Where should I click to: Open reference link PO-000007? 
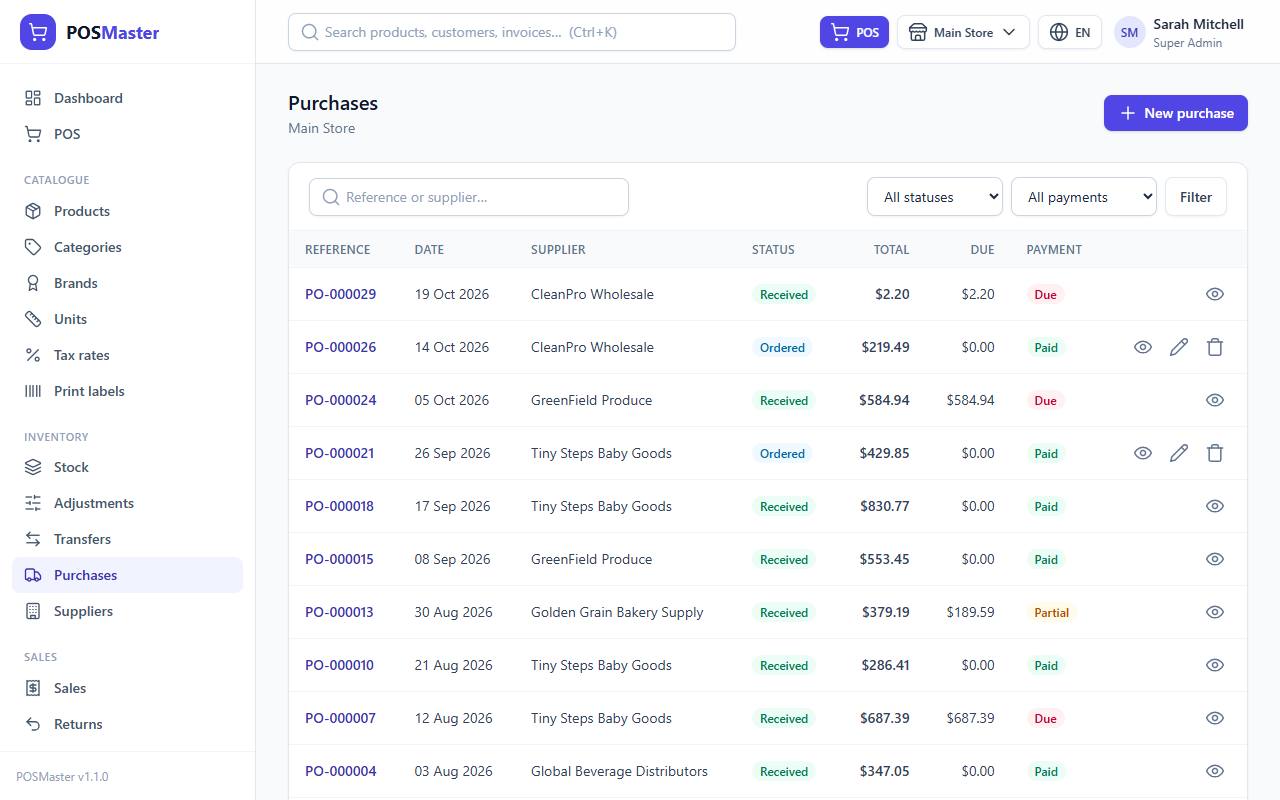[x=341, y=718]
